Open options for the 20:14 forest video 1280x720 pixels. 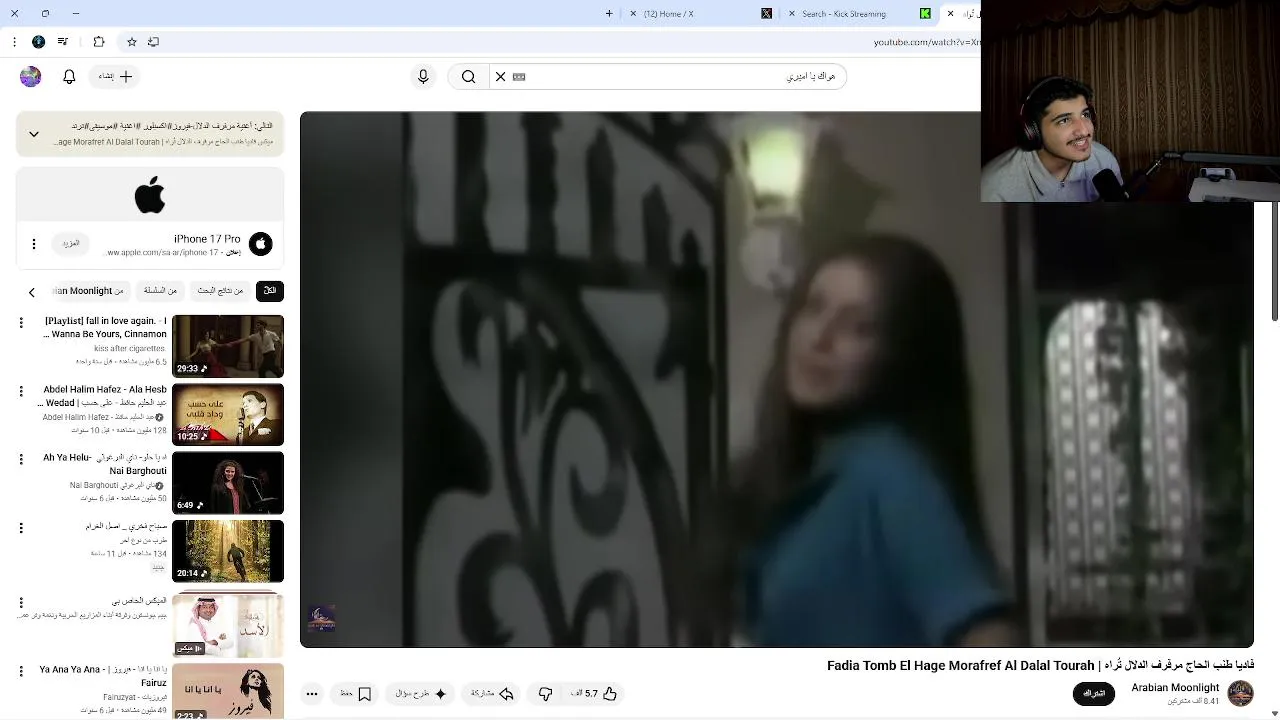[21, 527]
